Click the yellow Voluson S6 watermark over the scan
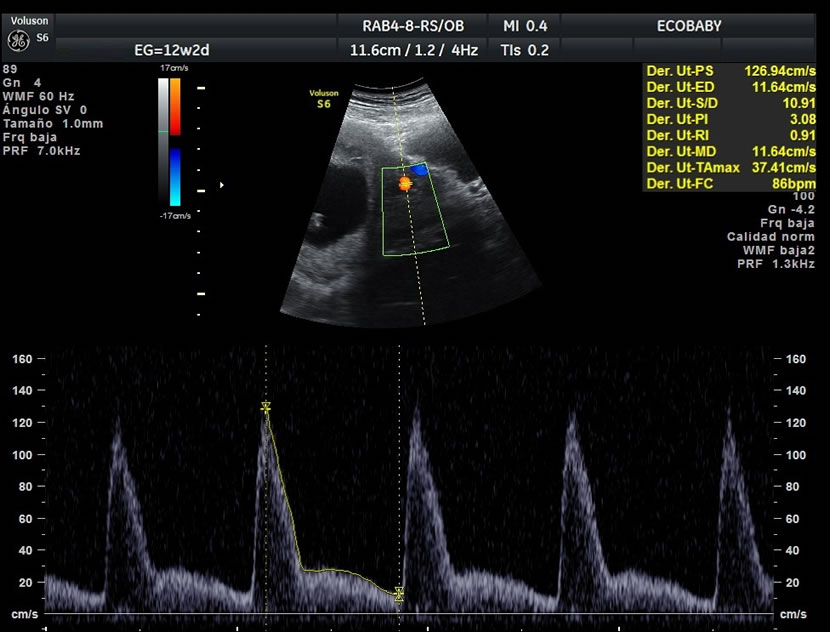 coord(324,98)
